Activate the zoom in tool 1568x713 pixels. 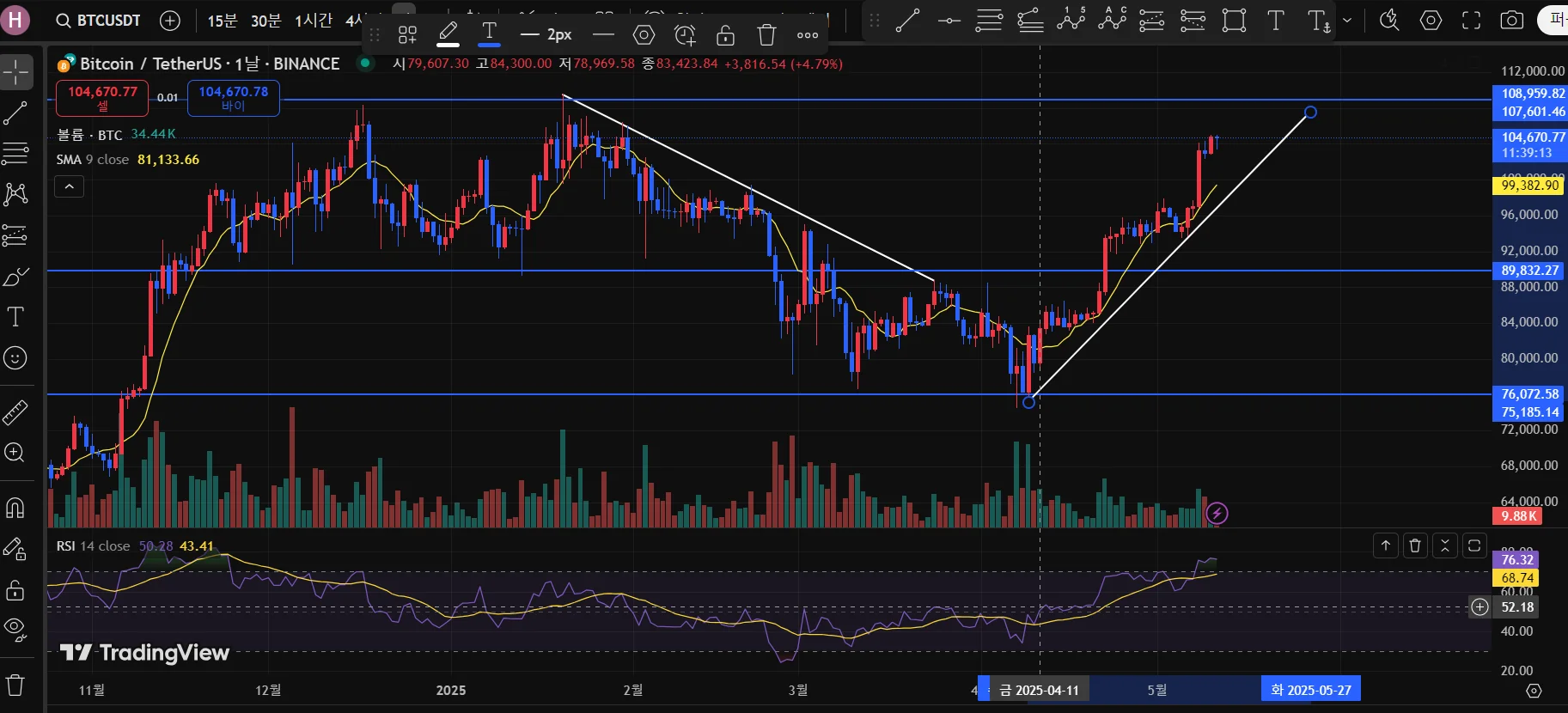(16, 453)
